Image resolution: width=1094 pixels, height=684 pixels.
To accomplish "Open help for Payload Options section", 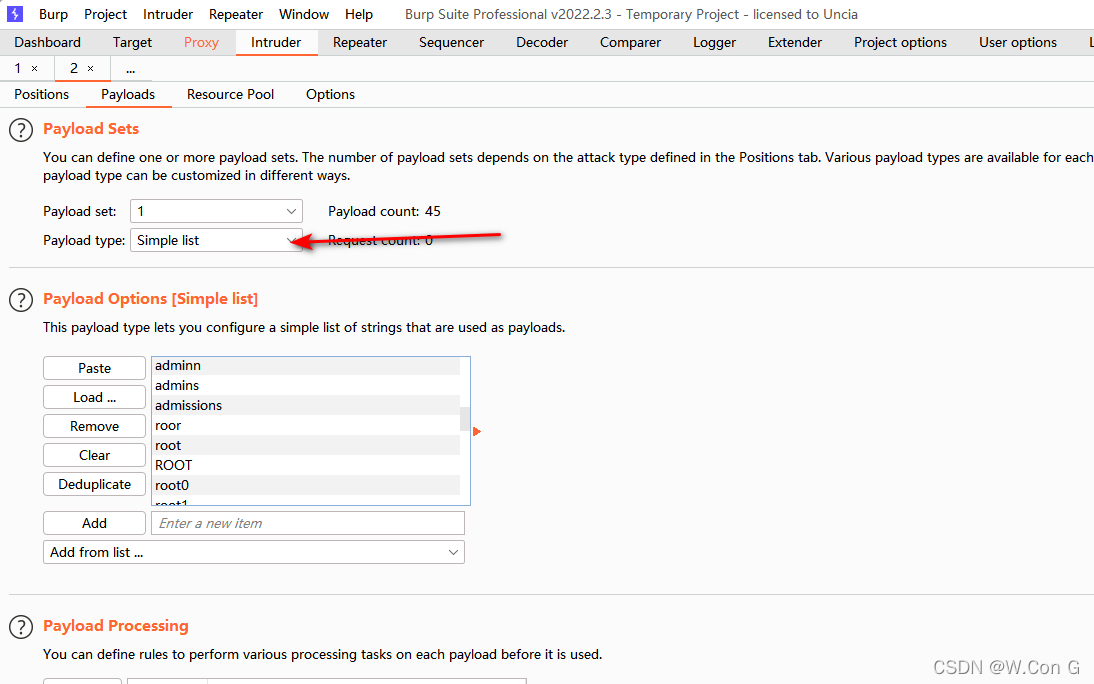I will 21,300.
